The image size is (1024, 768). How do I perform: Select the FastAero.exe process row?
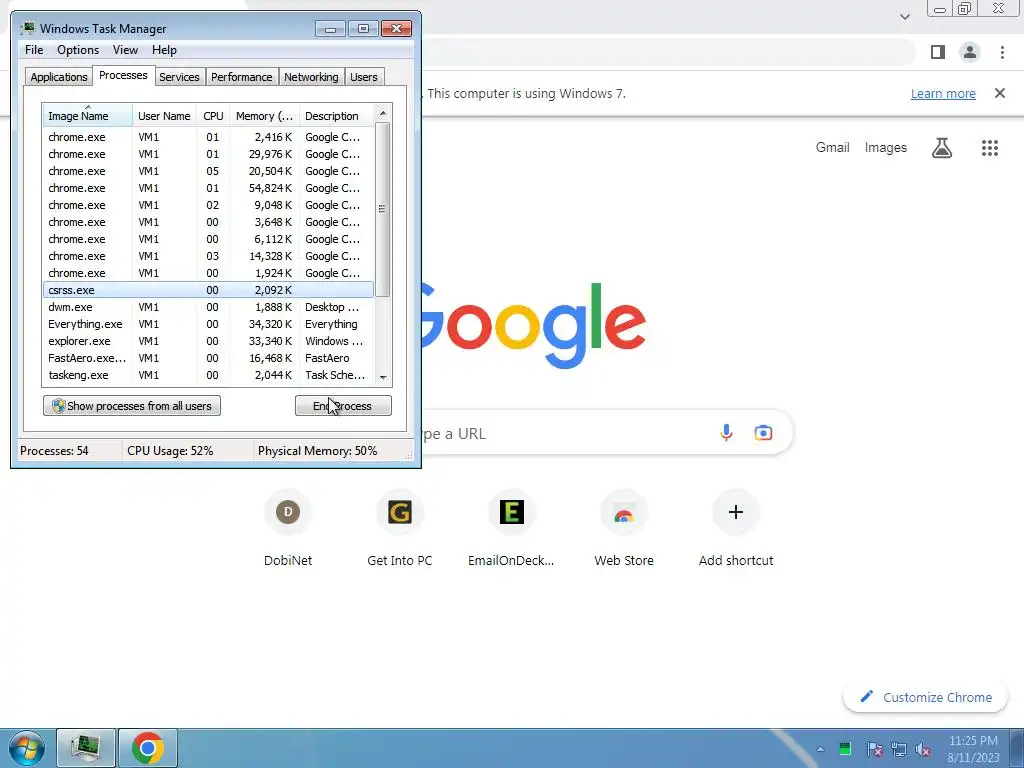[208, 358]
